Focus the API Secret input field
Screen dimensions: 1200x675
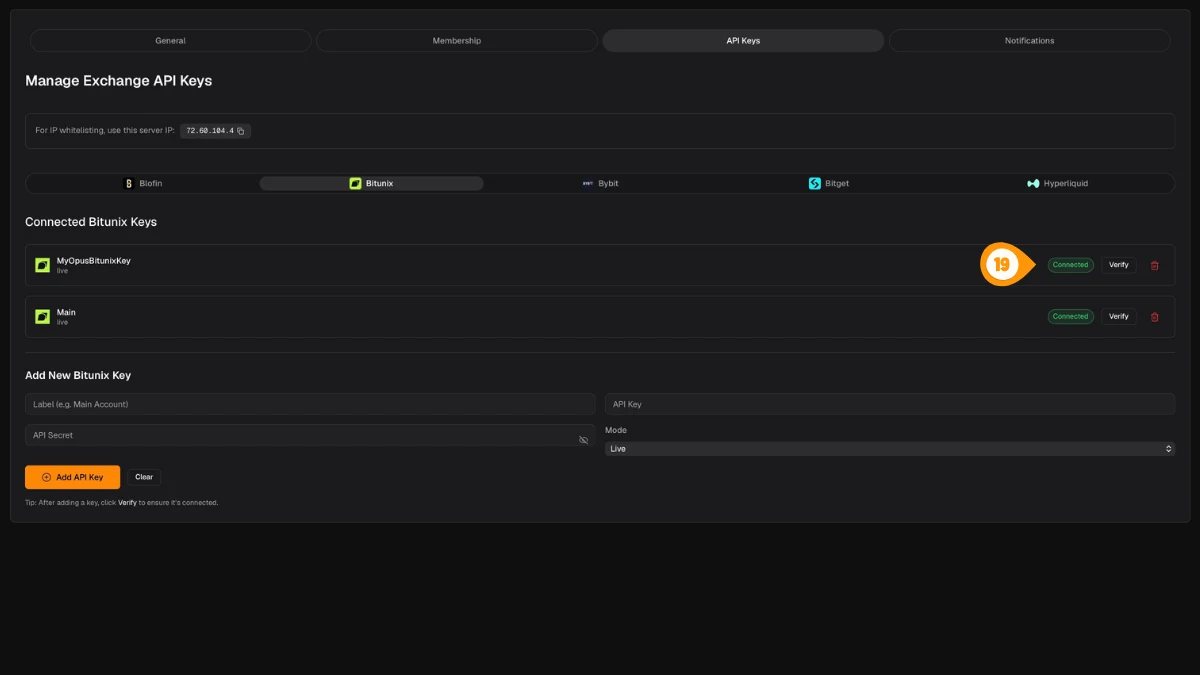[x=310, y=435]
